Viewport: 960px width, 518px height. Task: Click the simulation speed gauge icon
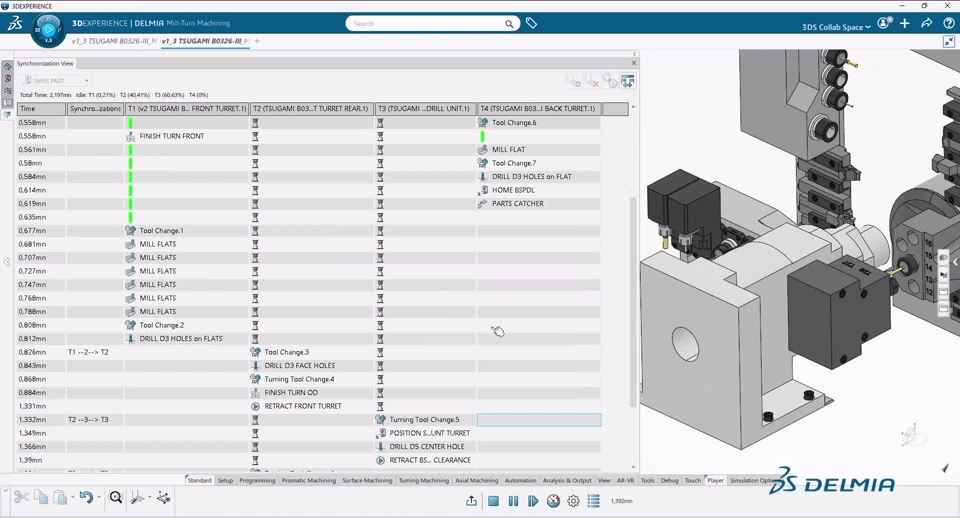pos(553,501)
